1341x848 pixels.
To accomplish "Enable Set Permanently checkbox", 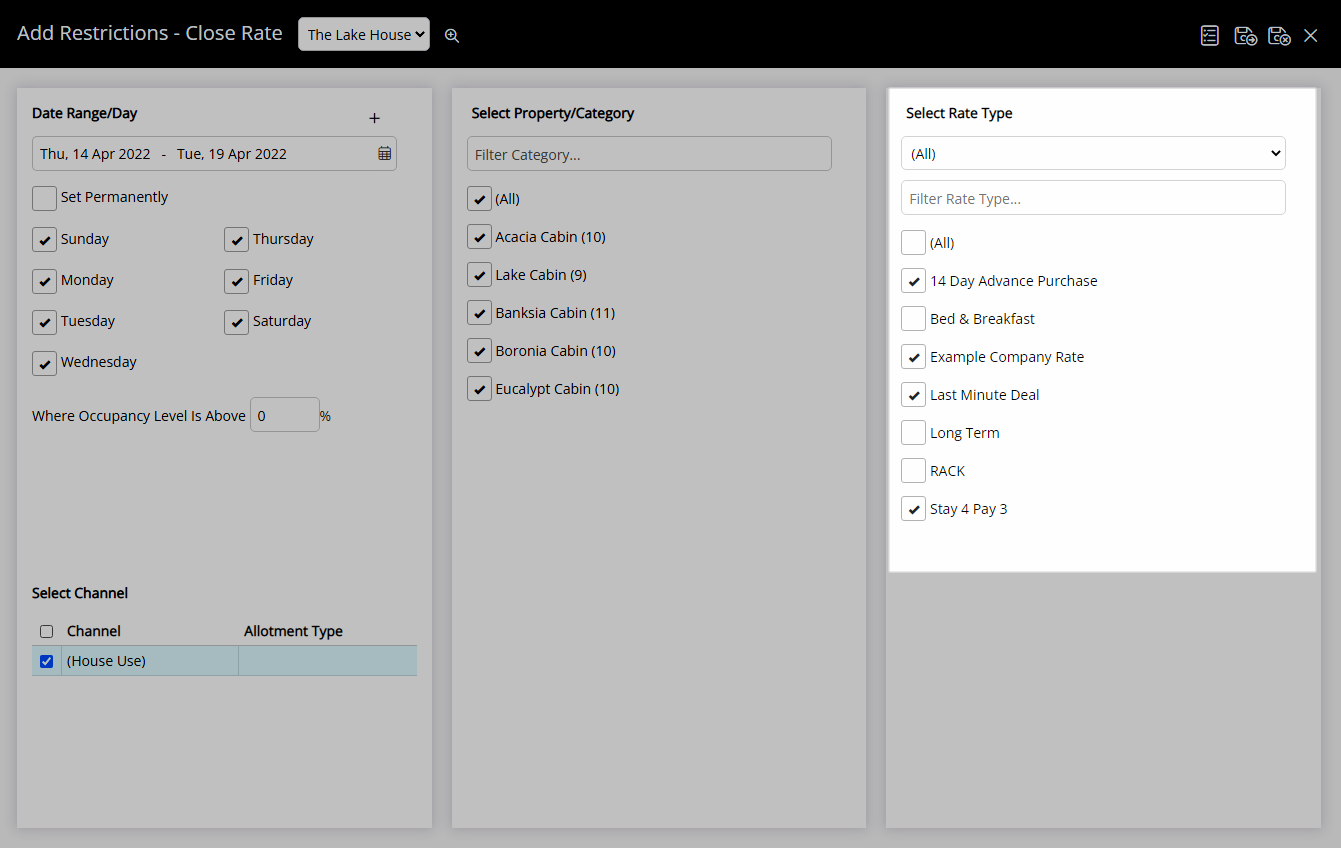I will coord(44,198).
